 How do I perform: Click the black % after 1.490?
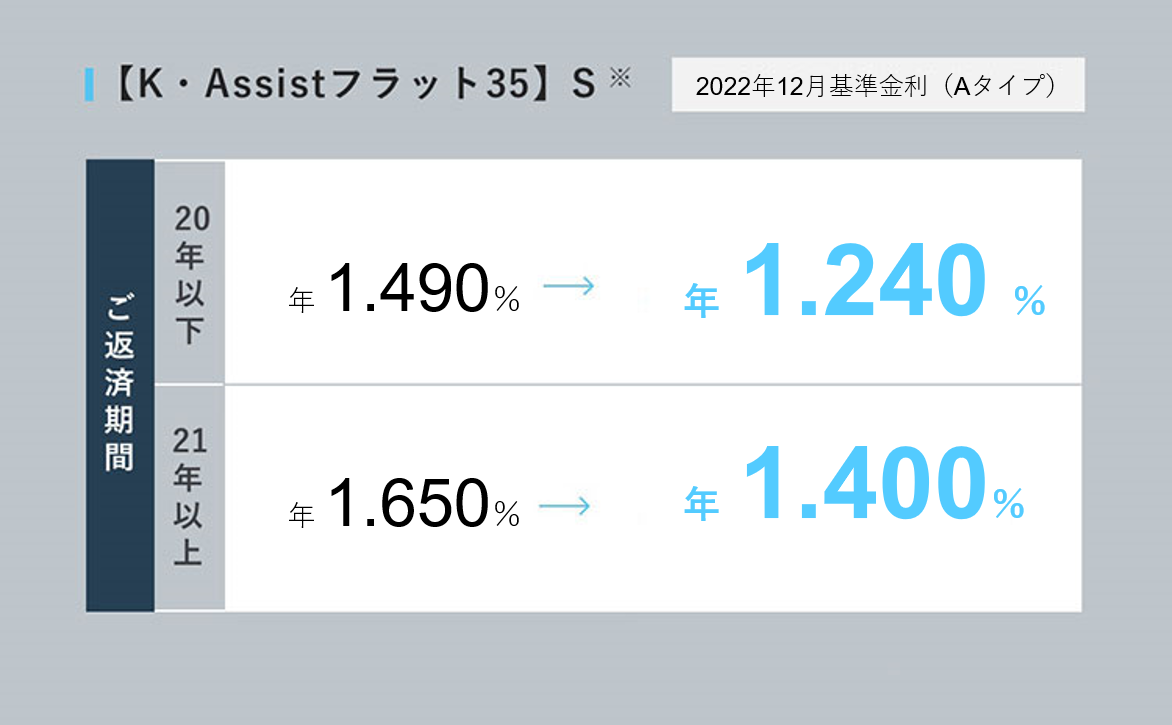507,300
